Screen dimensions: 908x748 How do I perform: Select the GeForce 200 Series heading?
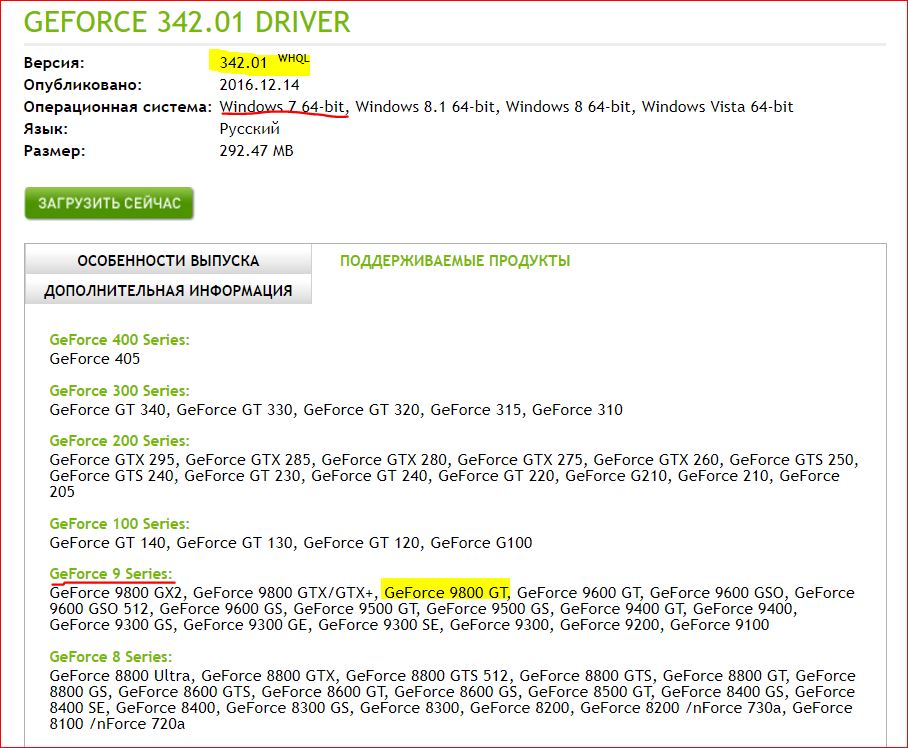[x=119, y=441]
